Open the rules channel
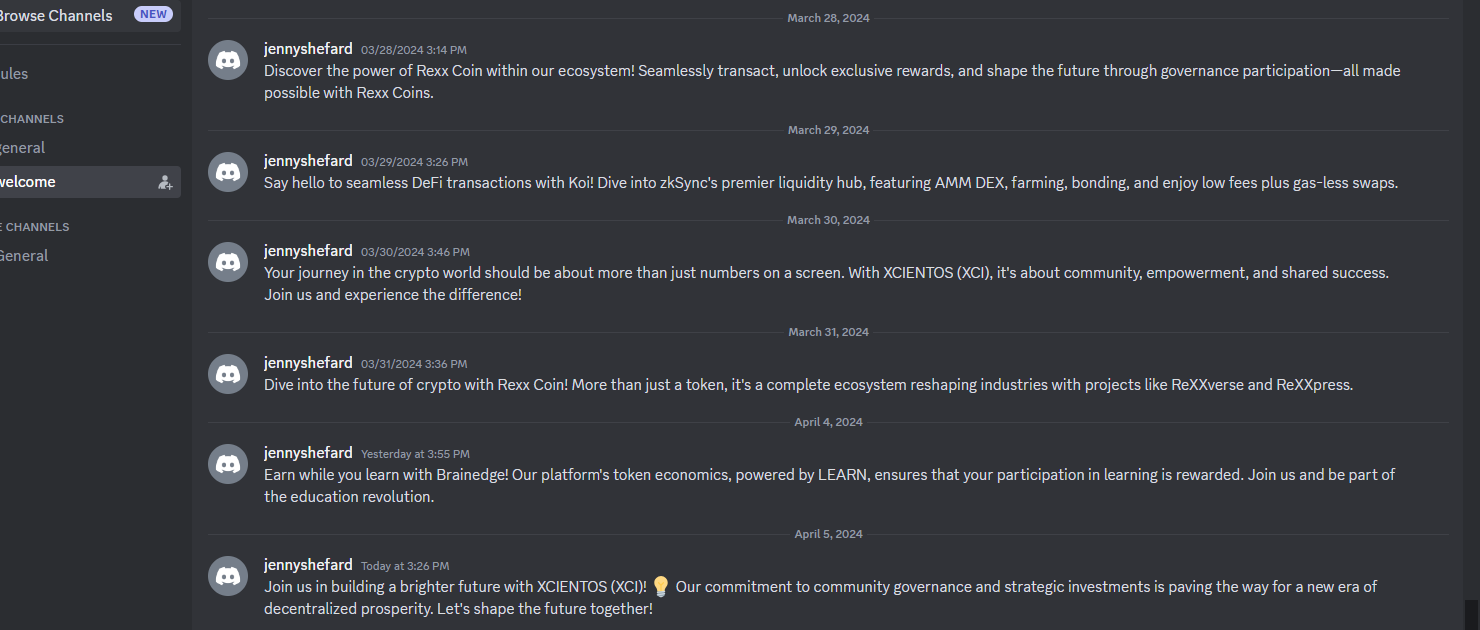Screen dimensions: 1480x630 14,73
